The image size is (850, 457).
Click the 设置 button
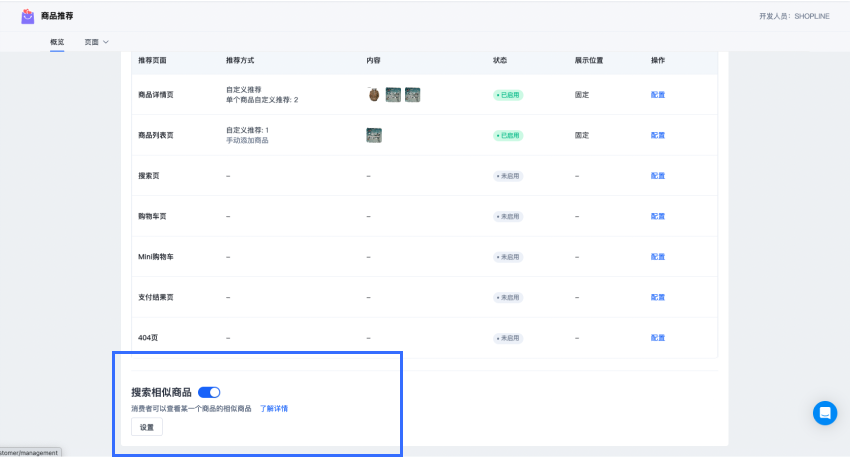click(147, 427)
